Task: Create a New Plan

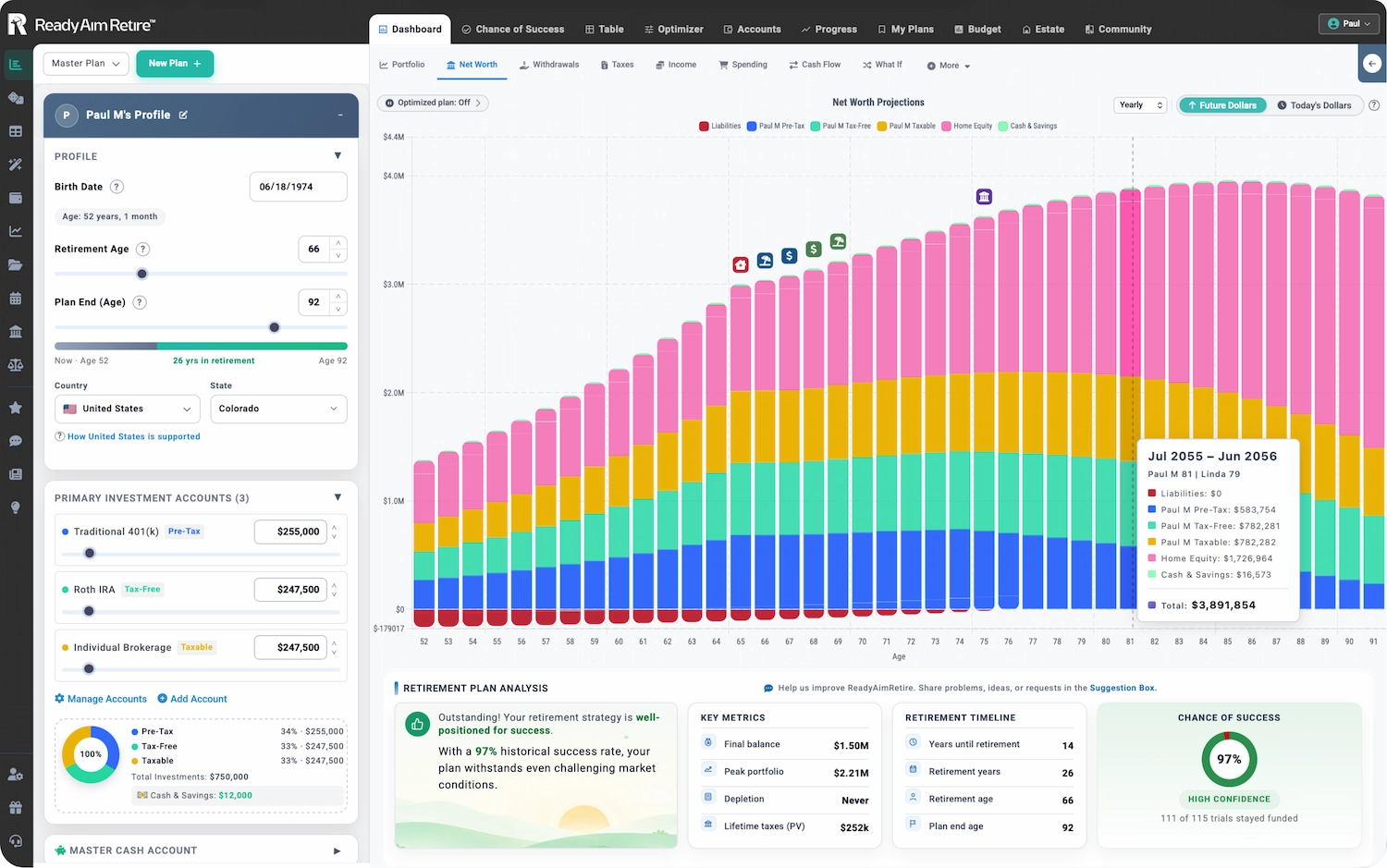Action: click(x=175, y=64)
